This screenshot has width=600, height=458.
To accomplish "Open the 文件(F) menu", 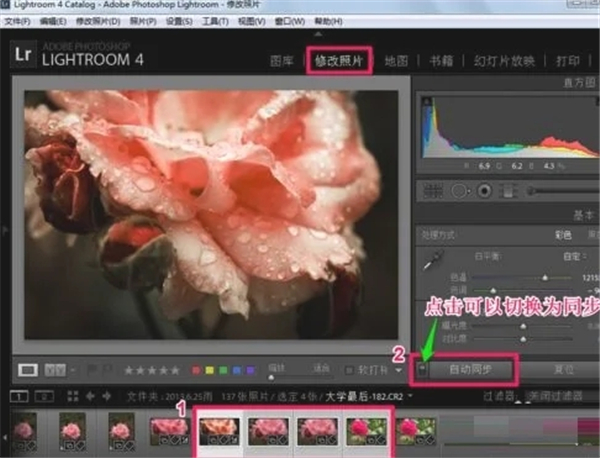I will 17,21.
